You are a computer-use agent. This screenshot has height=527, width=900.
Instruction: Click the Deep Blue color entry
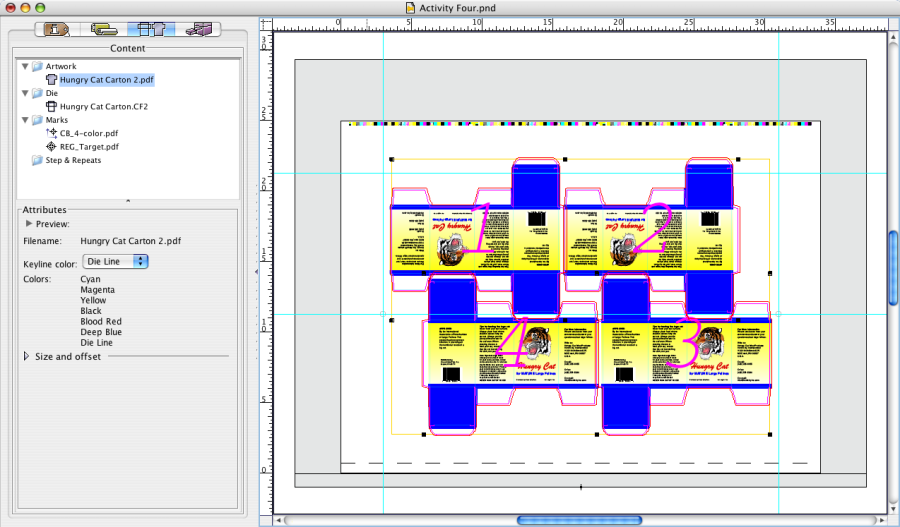coord(101,332)
